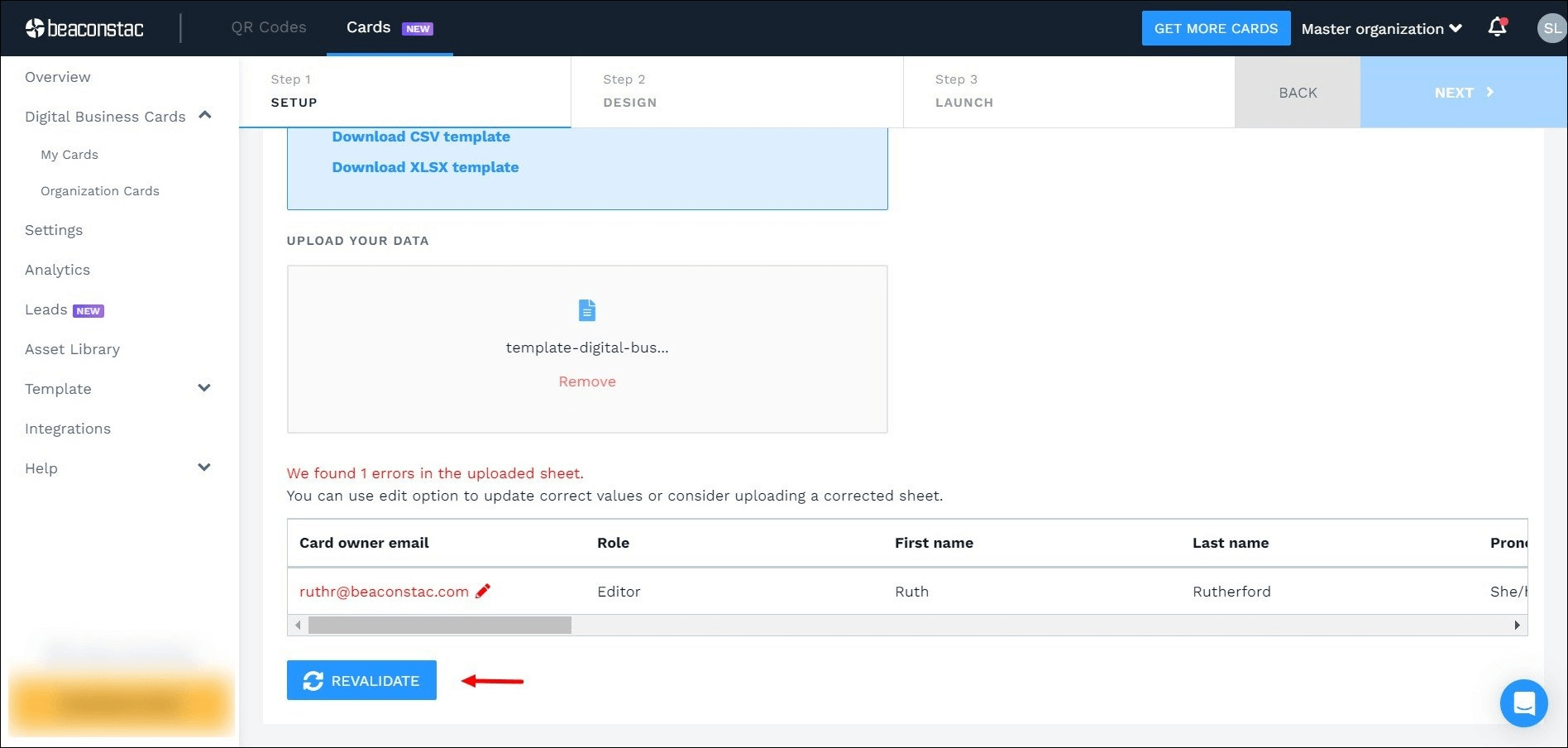The image size is (1568, 748).
Task: Expand the Template menu chevron
Action: pos(204,388)
